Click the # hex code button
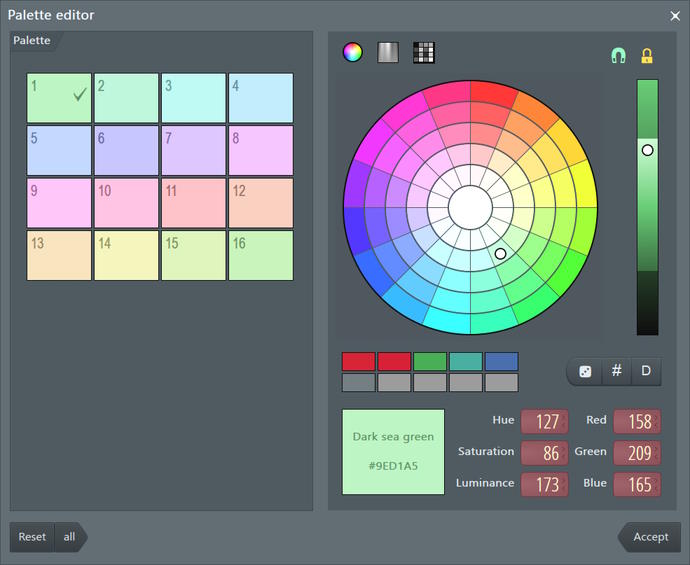The height and width of the screenshot is (565, 690). (x=616, y=371)
